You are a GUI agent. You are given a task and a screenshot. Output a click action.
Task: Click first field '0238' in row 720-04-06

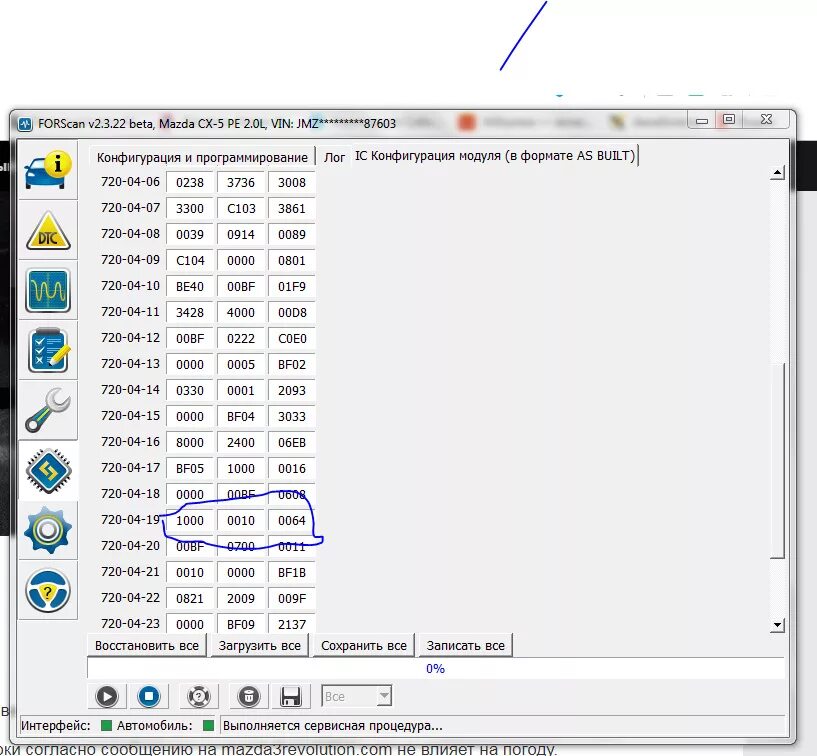tap(190, 182)
